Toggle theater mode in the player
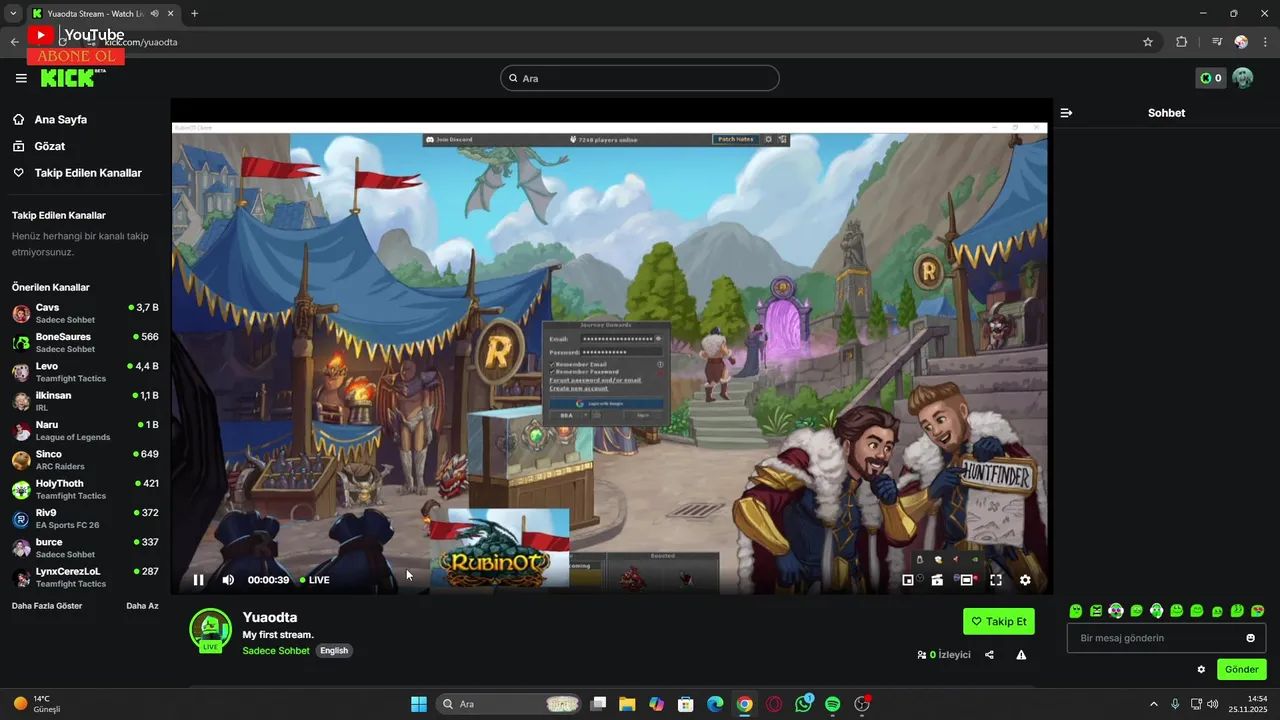Screen dimensions: 1280x720 966,580
